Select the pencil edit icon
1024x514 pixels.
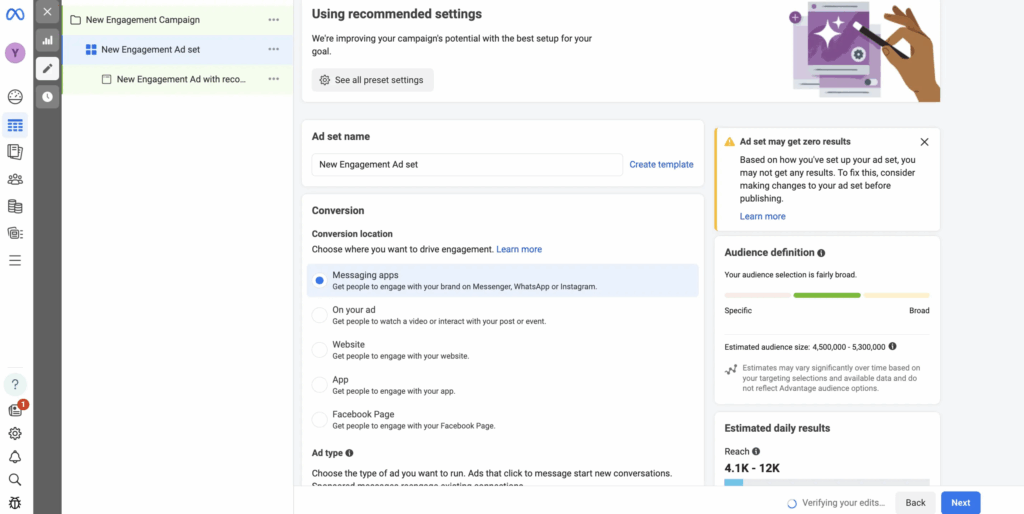(x=47, y=68)
